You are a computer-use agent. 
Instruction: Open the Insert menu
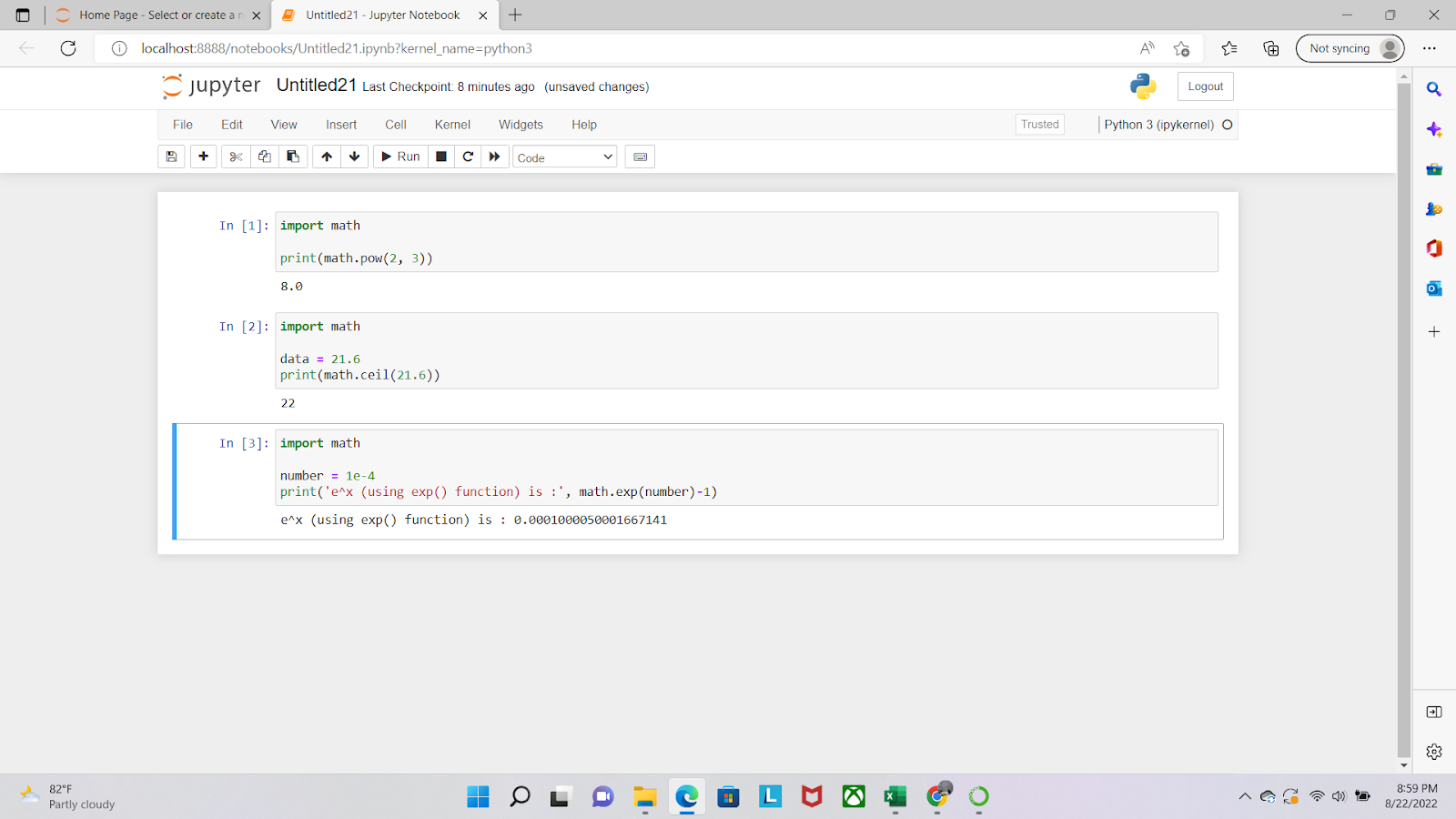[x=341, y=125]
